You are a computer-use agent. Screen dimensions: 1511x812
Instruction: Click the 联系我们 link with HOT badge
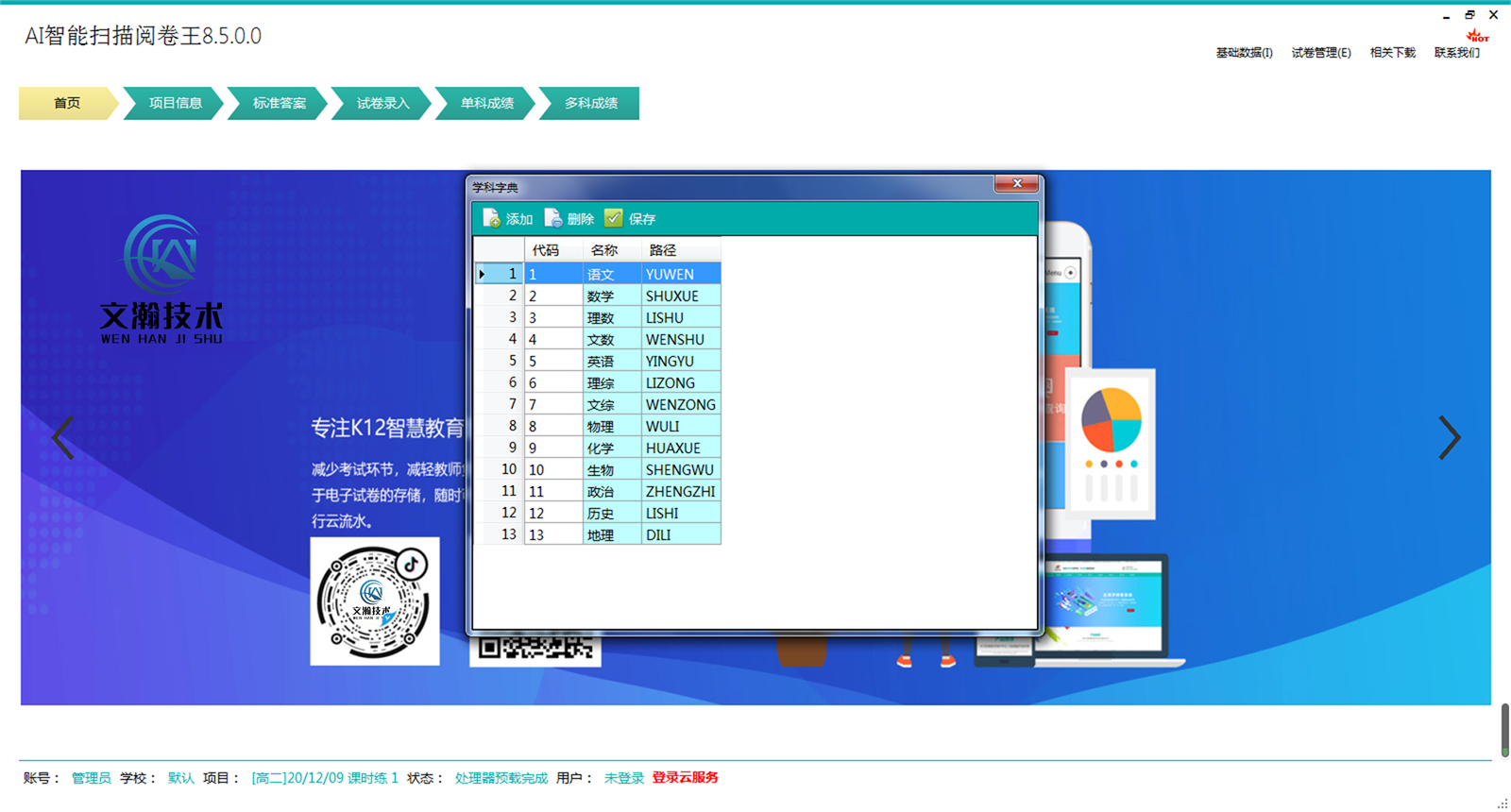point(1457,53)
